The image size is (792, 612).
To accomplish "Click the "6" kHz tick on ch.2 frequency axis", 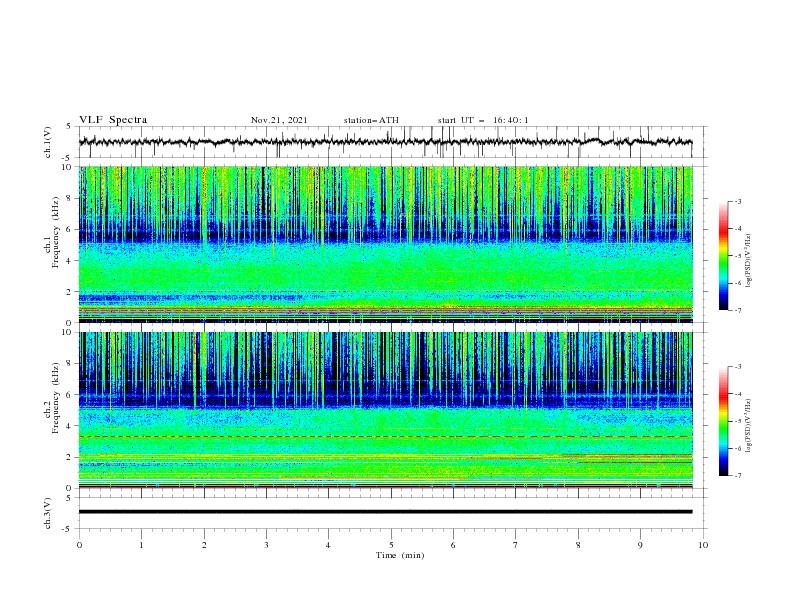I will coord(70,395).
